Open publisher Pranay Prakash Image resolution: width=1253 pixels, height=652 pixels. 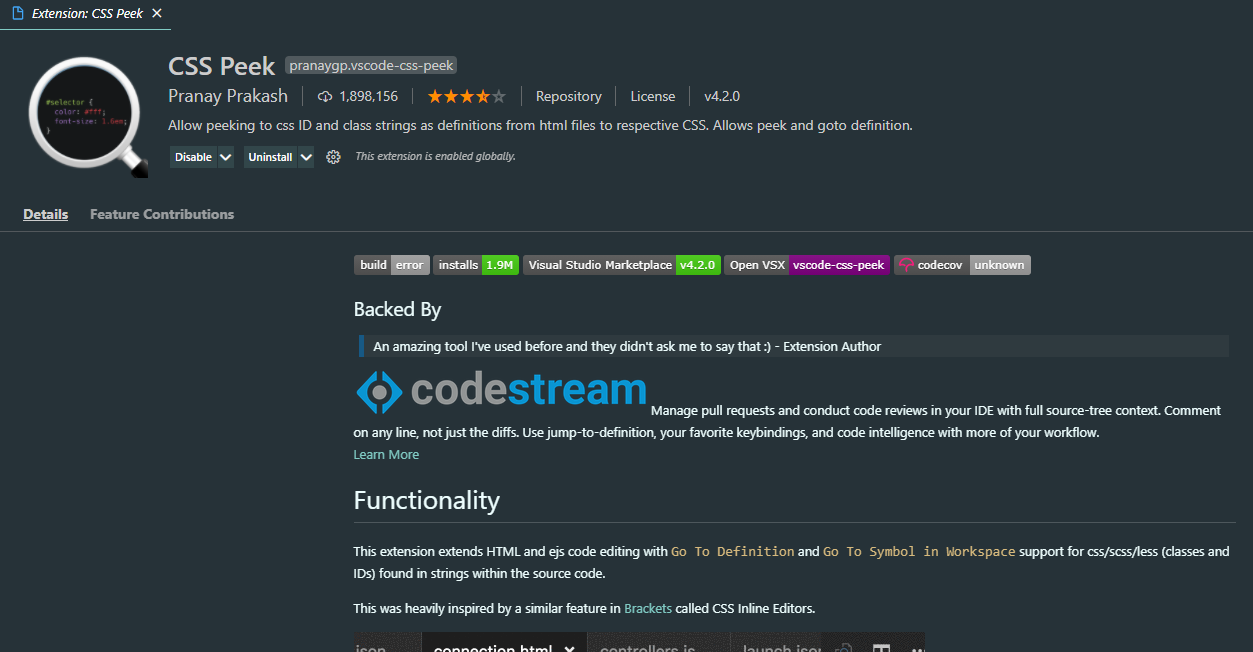[228, 96]
